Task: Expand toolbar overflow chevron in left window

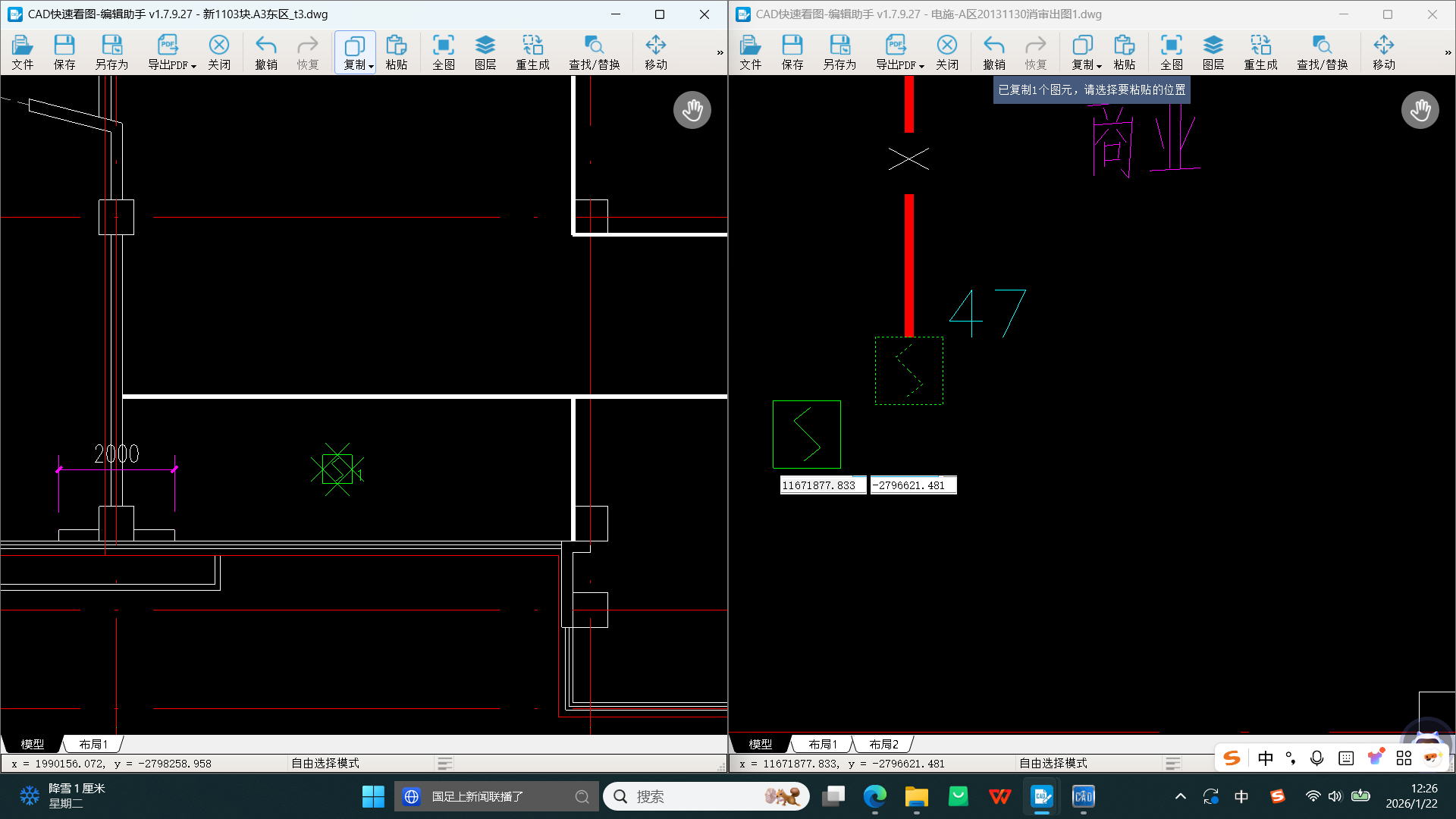Action: (x=720, y=52)
